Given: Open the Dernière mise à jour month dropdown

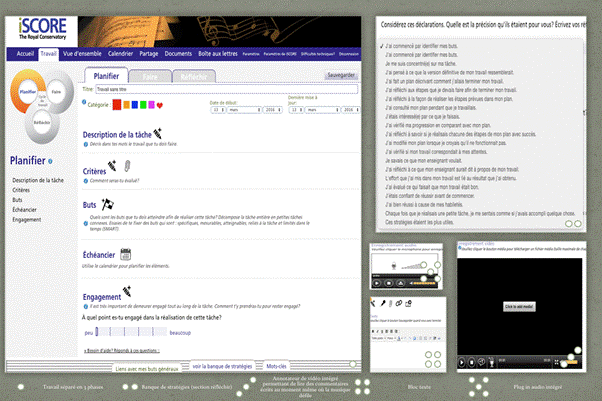Looking at the screenshot, I should coord(322,110).
